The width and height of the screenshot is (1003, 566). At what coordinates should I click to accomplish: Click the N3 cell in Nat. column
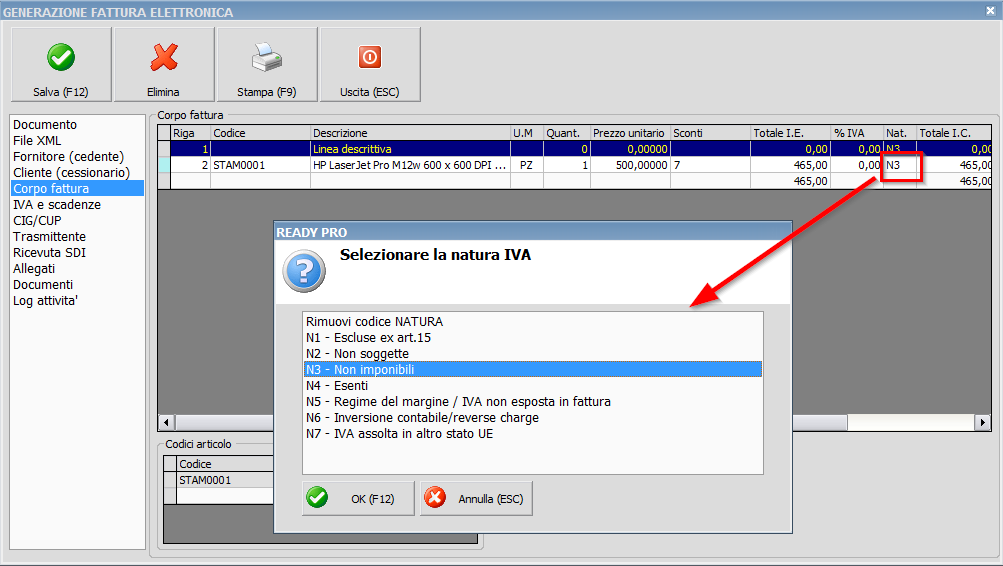coord(899,165)
